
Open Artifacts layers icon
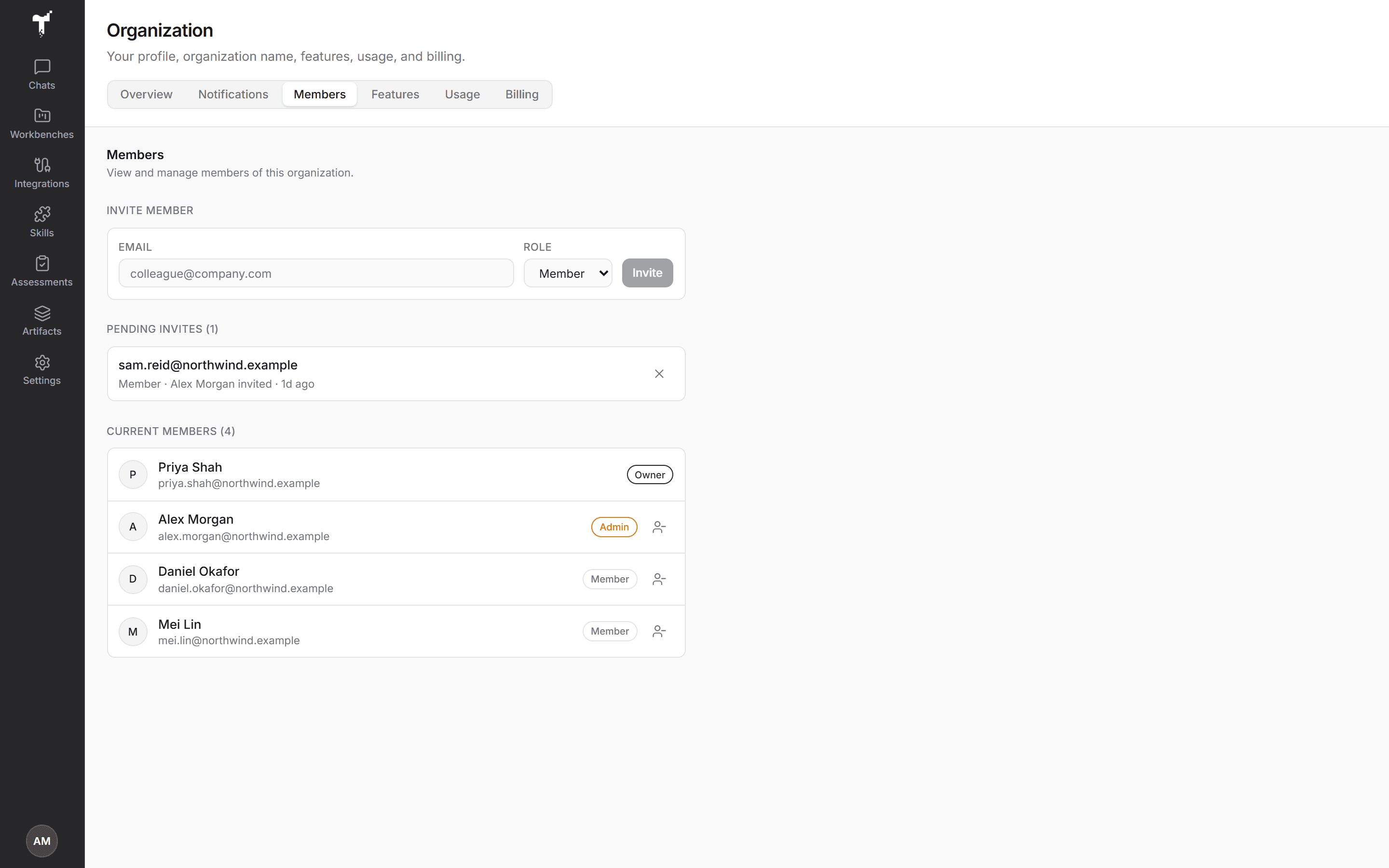pos(42,321)
